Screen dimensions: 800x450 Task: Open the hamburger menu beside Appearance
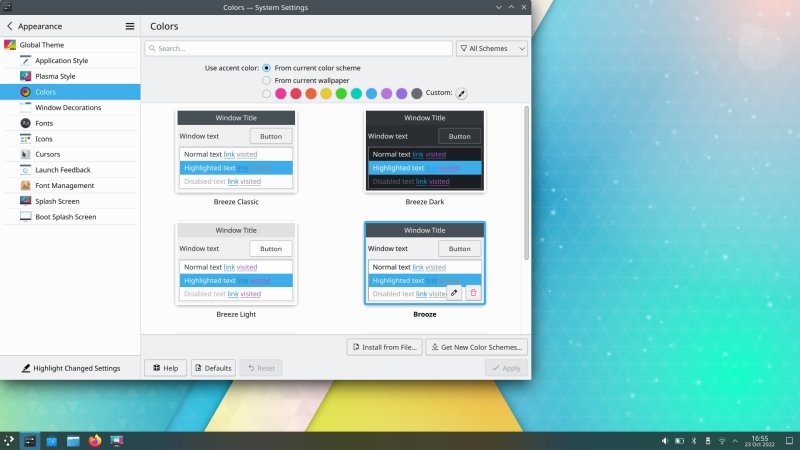pyautogui.click(x=130, y=26)
